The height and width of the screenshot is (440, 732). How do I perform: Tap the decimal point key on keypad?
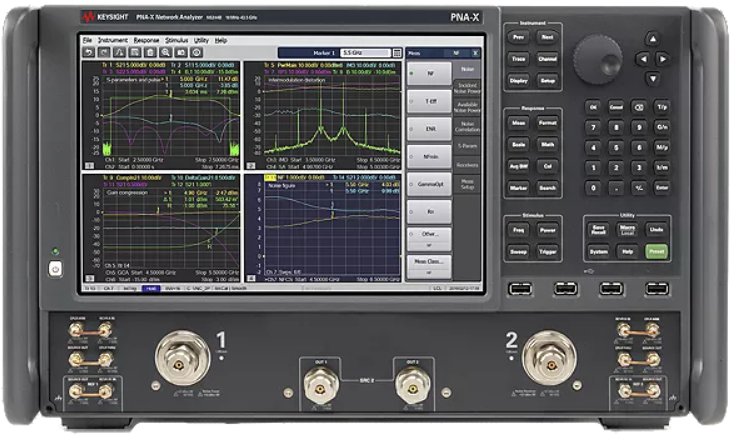click(x=616, y=188)
